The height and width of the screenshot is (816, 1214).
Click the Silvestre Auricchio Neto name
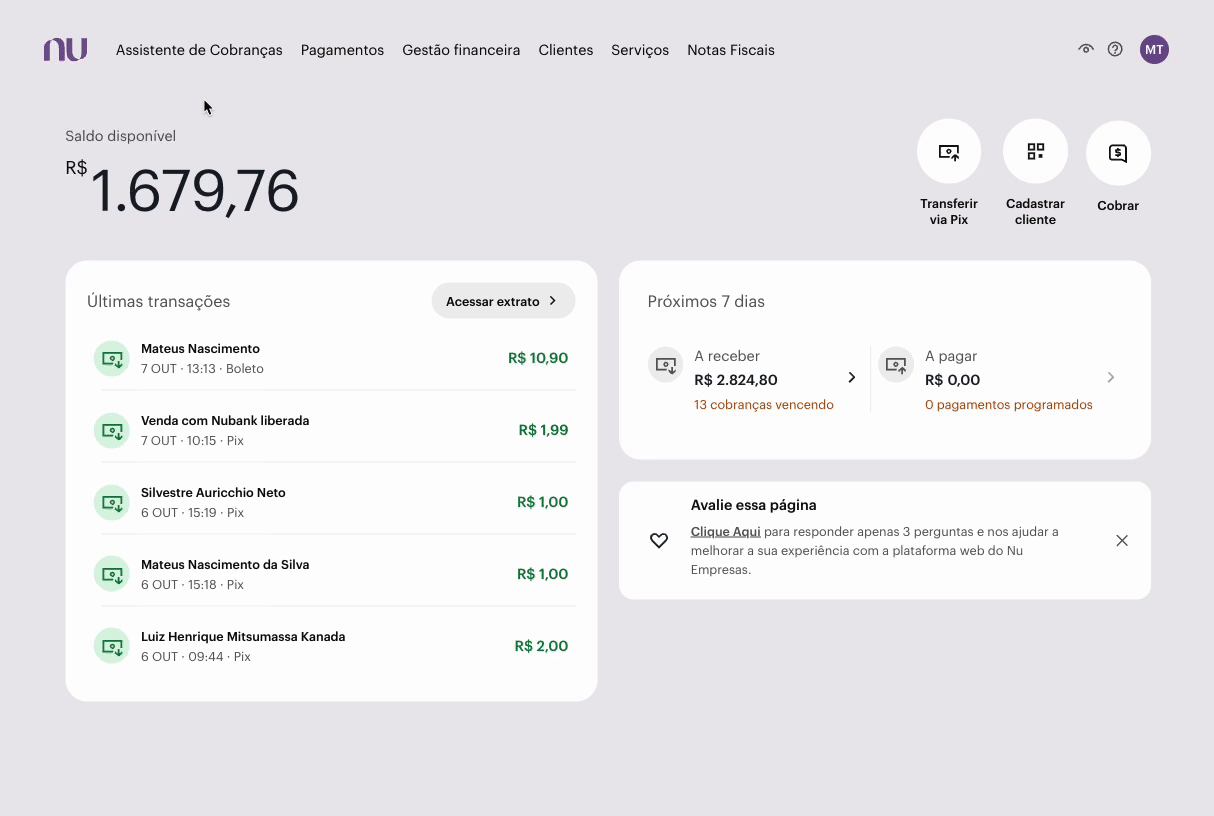[x=213, y=493]
